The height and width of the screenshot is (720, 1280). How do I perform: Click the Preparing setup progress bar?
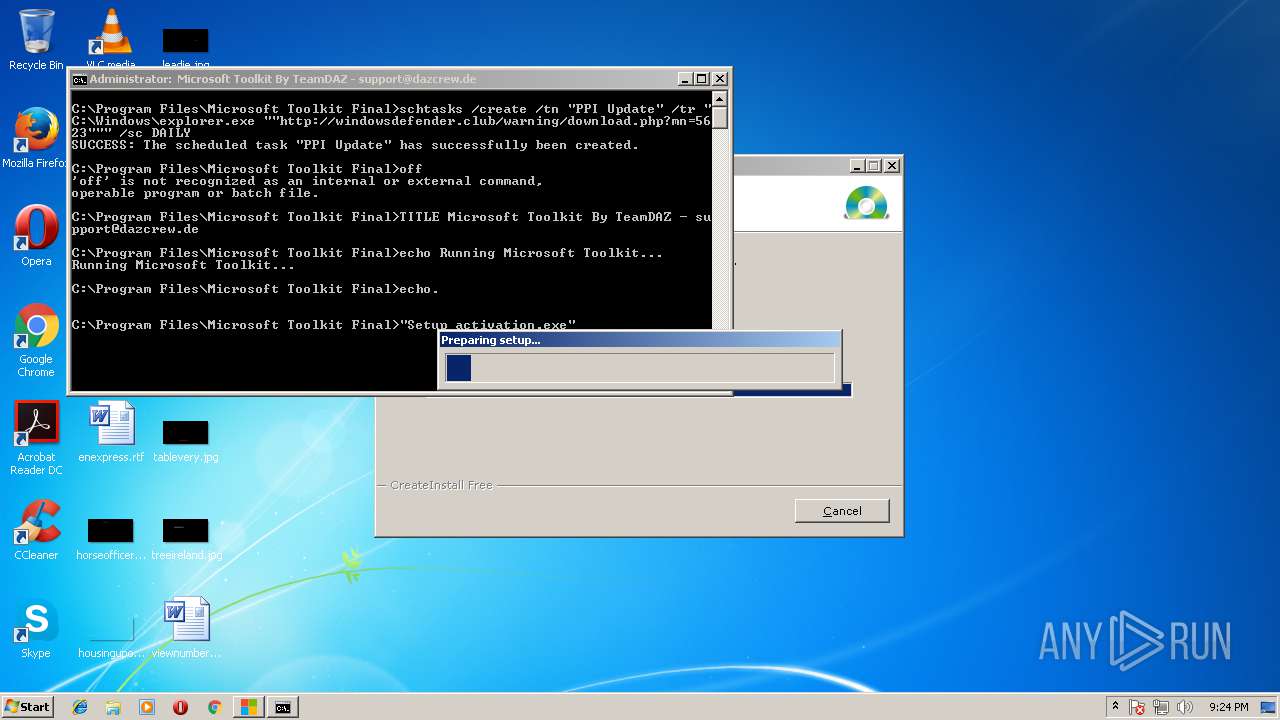point(639,367)
